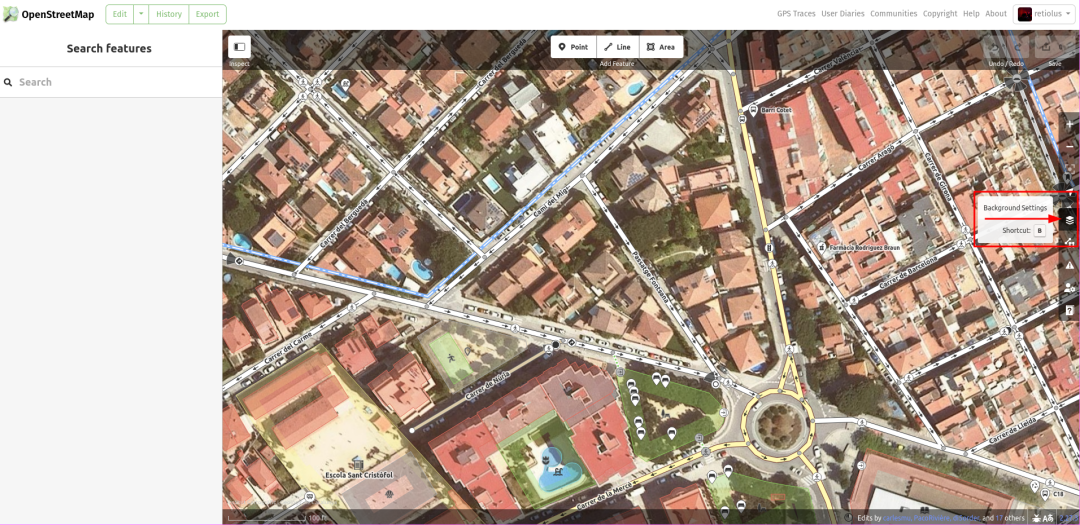1080x525 pixels.
Task: Open Communities page
Action: (893, 14)
